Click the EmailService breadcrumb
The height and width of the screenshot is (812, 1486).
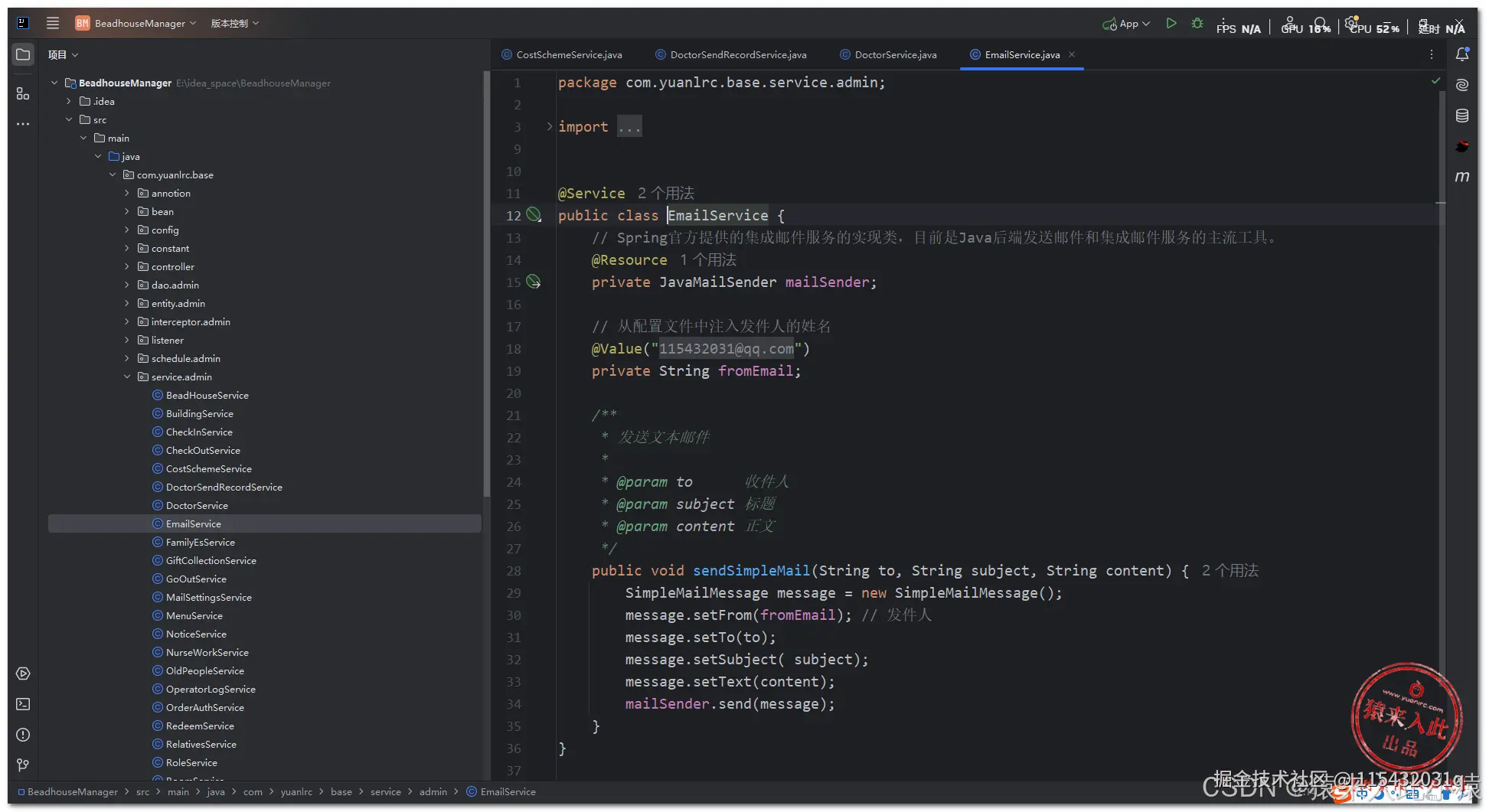pyautogui.click(x=501, y=791)
